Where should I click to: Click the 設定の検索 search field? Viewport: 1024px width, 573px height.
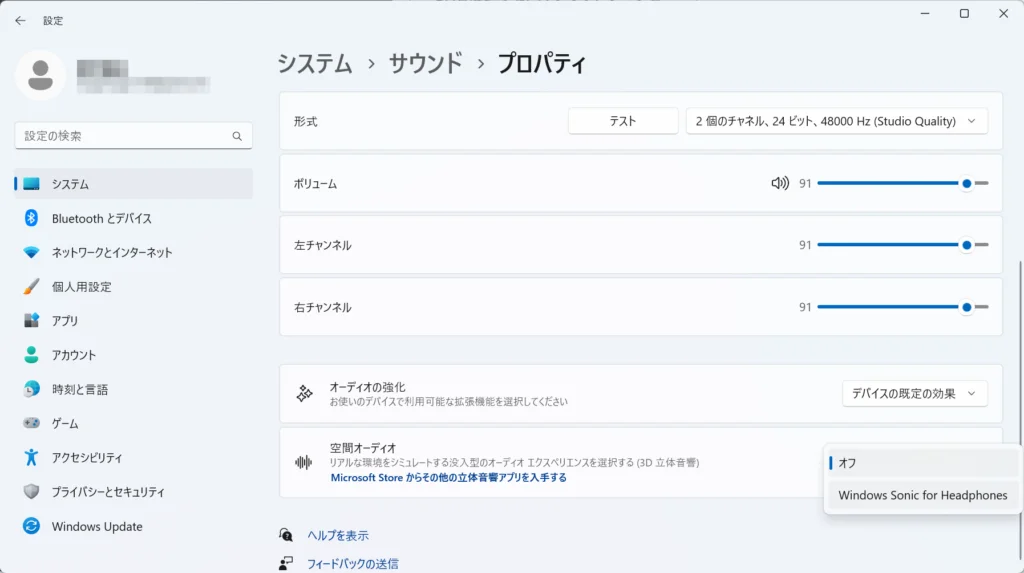click(x=125, y=136)
